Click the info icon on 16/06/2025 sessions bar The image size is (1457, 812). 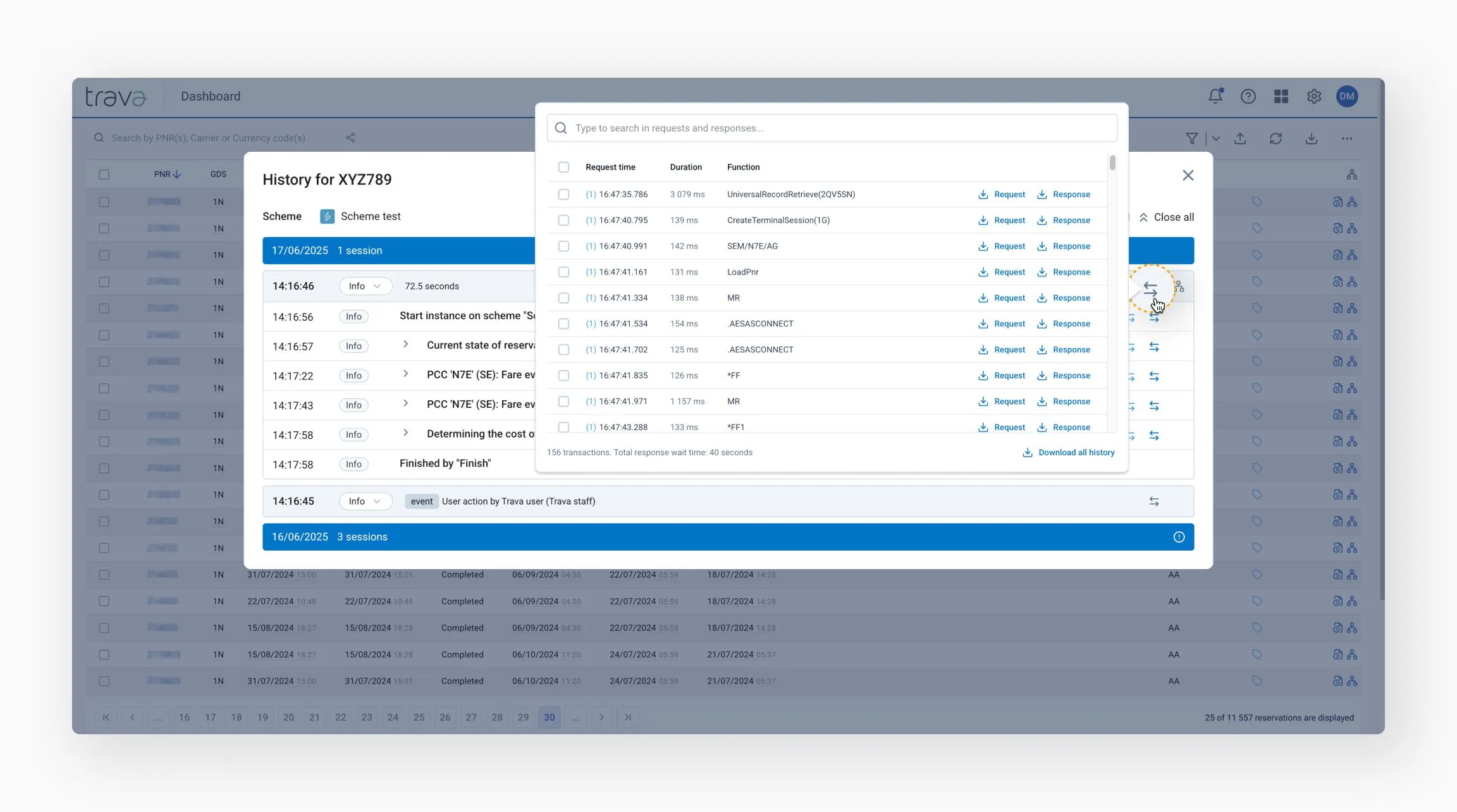pos(1179,537)
